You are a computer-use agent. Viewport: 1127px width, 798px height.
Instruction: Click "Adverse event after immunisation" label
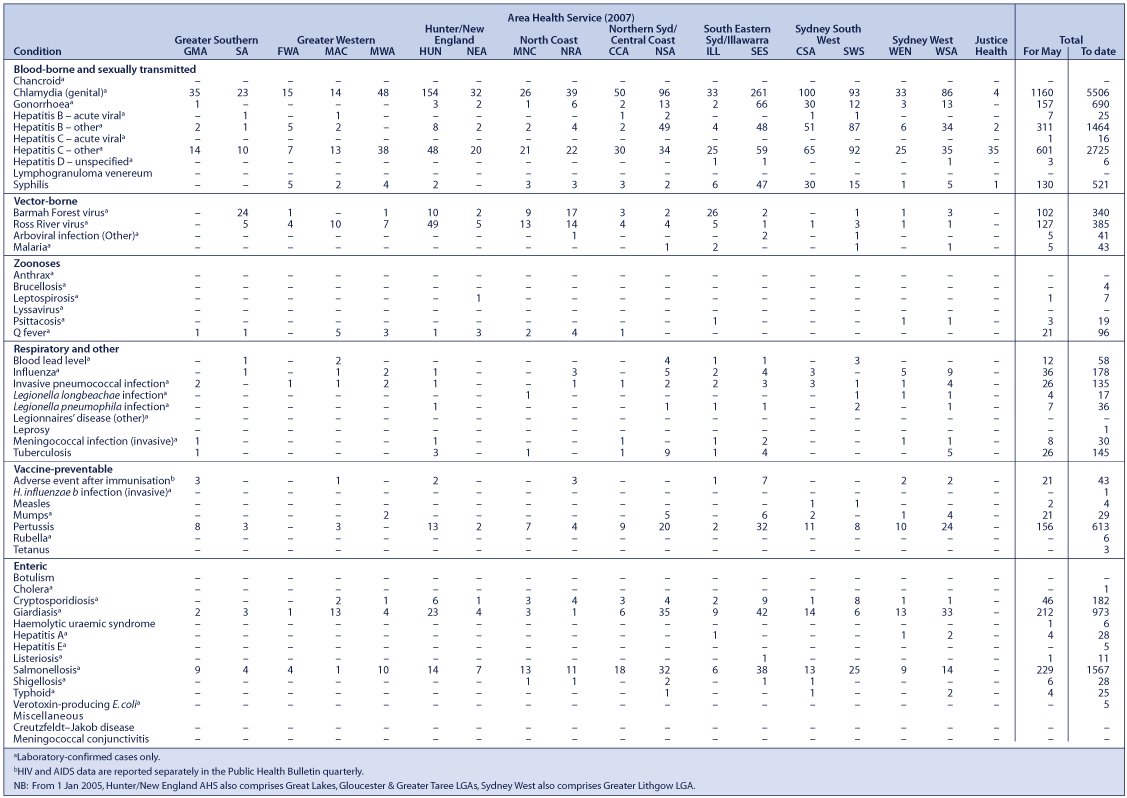click(94, 481)
